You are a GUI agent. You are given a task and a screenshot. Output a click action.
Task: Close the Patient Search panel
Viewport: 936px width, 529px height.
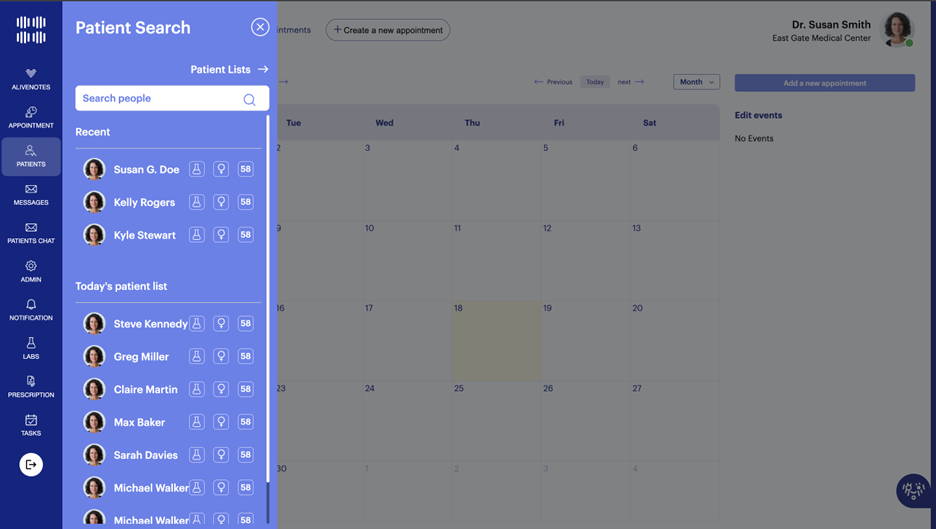pyautogui.click(x=260, y=27)
